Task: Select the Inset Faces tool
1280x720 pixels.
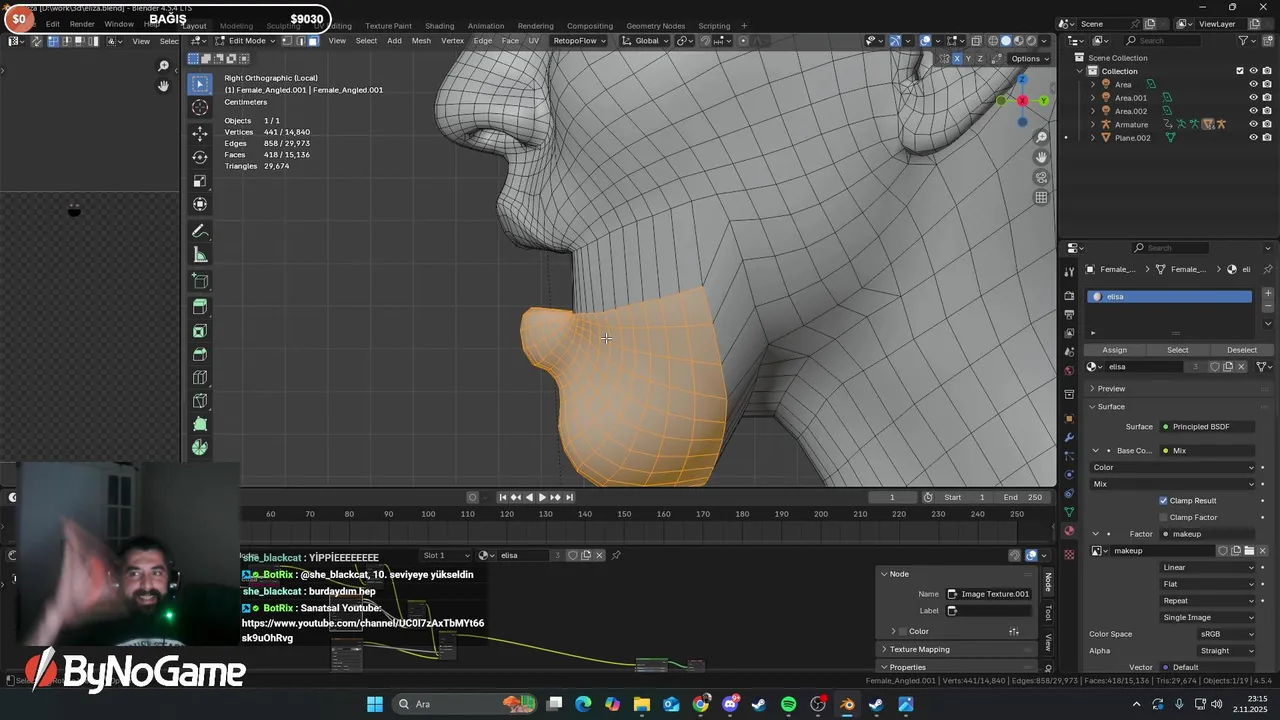Action: [200, 331]
